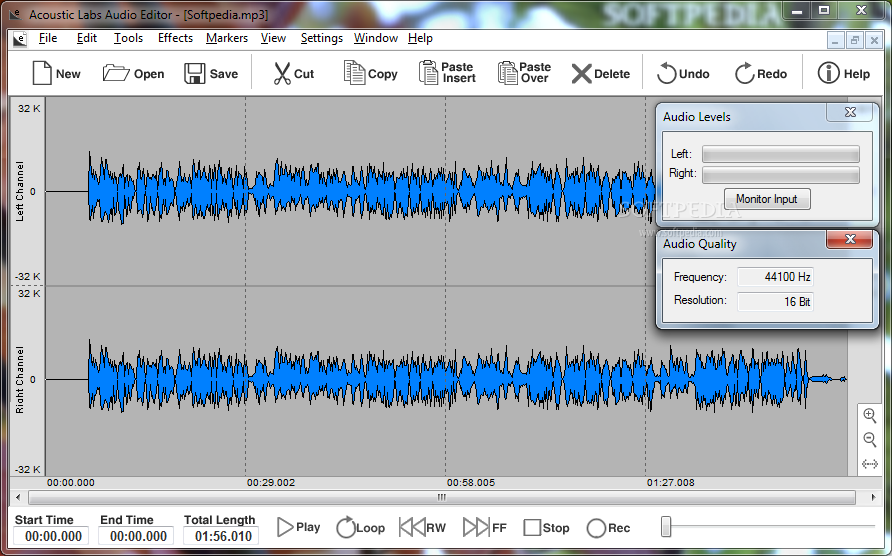
Task: Close the Audio Levels panel
Action: 849,112
